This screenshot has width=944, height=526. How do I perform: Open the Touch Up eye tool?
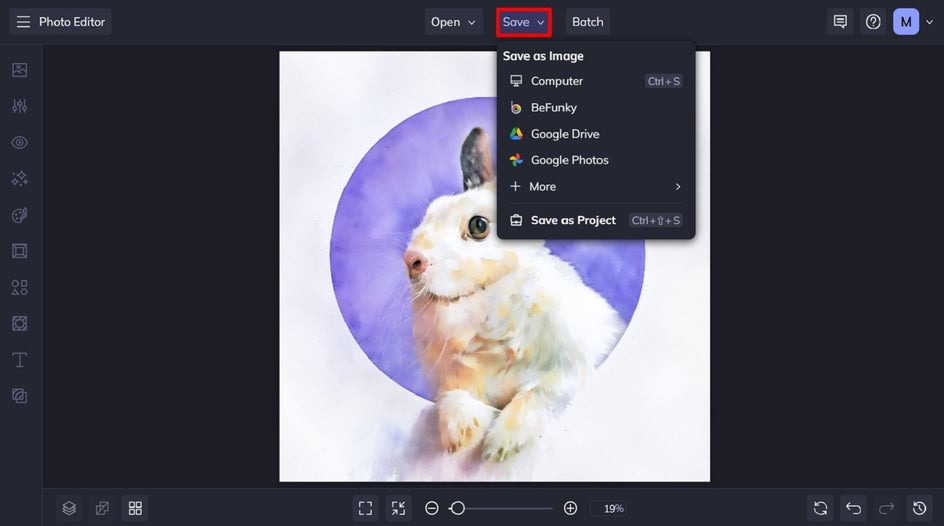(x=19, y=143)
